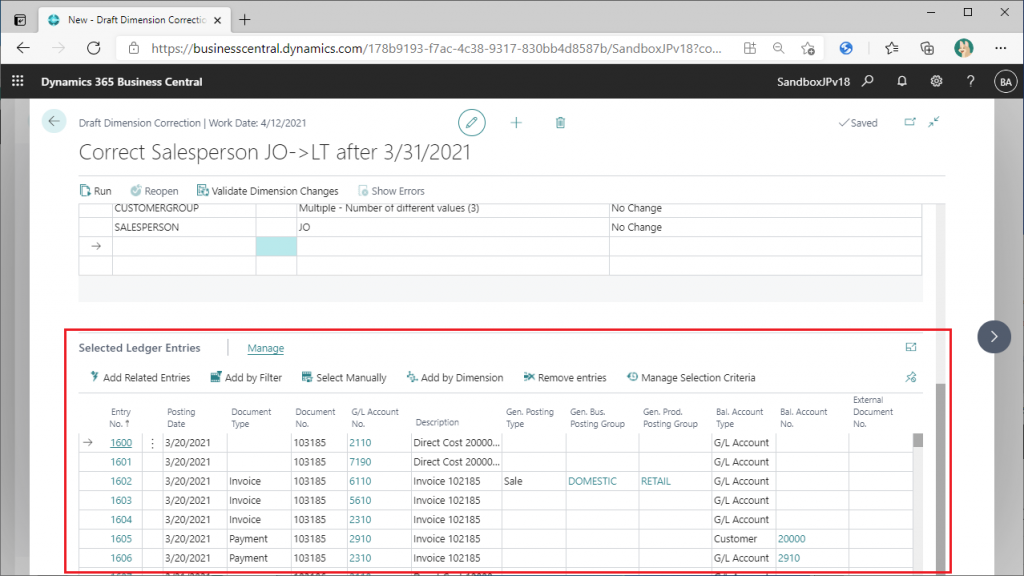Click the ledger entries list scrollbar thumb
Viewport: 1024px width, 576px height.
(x=918, y=440)
